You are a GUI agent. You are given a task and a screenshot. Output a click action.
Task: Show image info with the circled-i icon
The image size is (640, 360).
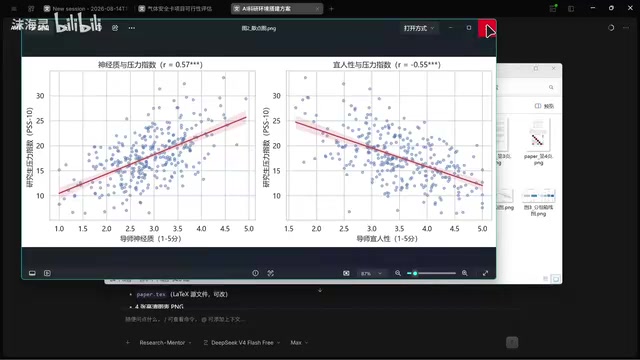click(256, 273)
